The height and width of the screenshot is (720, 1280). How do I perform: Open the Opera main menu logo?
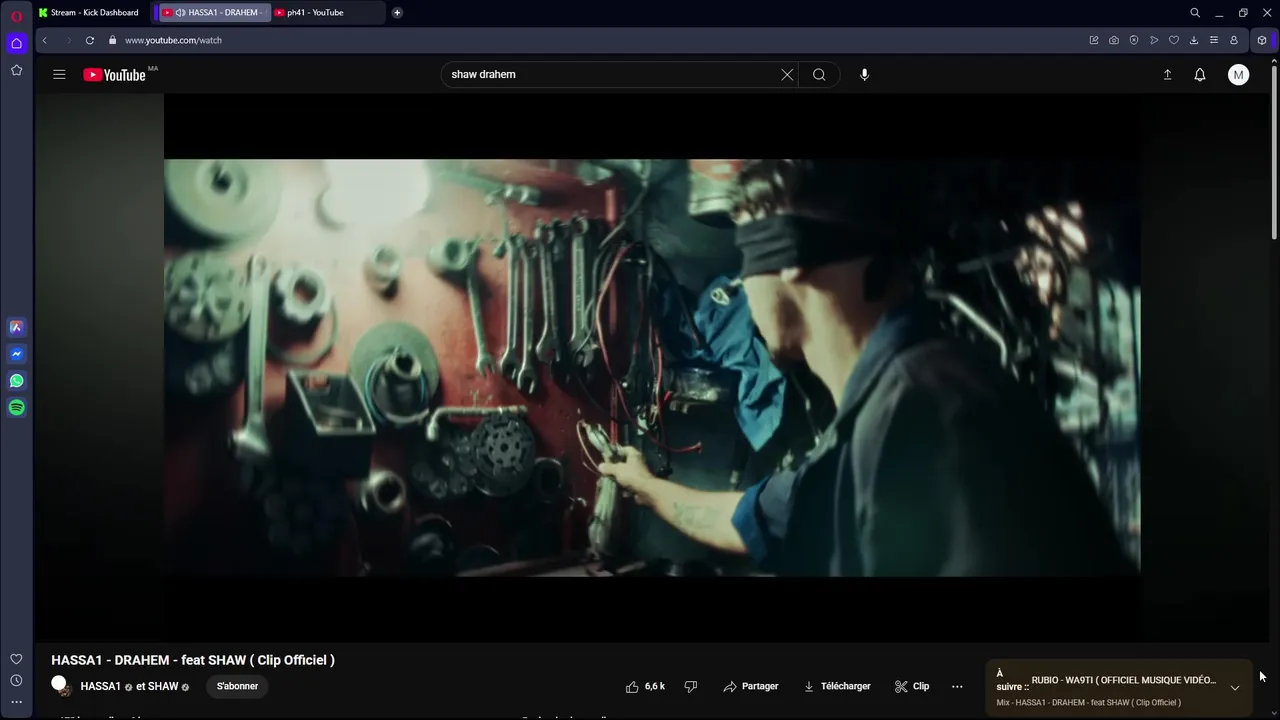16,16
